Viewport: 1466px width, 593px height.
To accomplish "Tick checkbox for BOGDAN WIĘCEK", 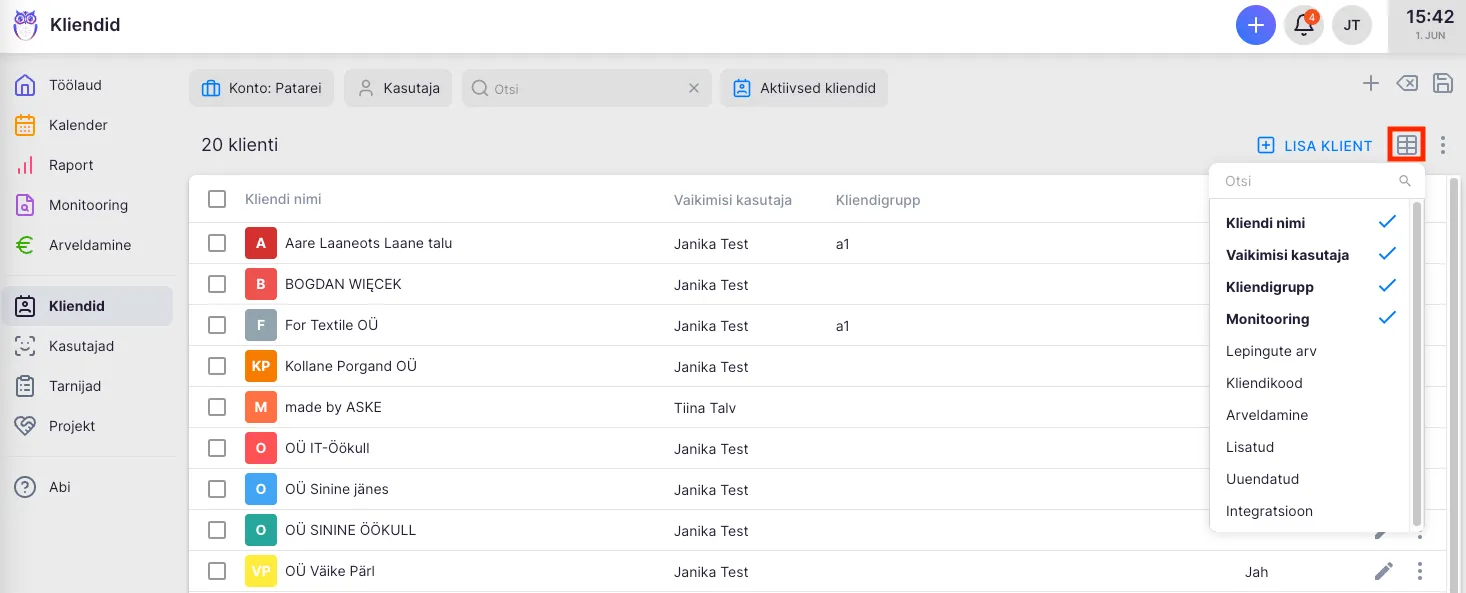I will (217, 284).
